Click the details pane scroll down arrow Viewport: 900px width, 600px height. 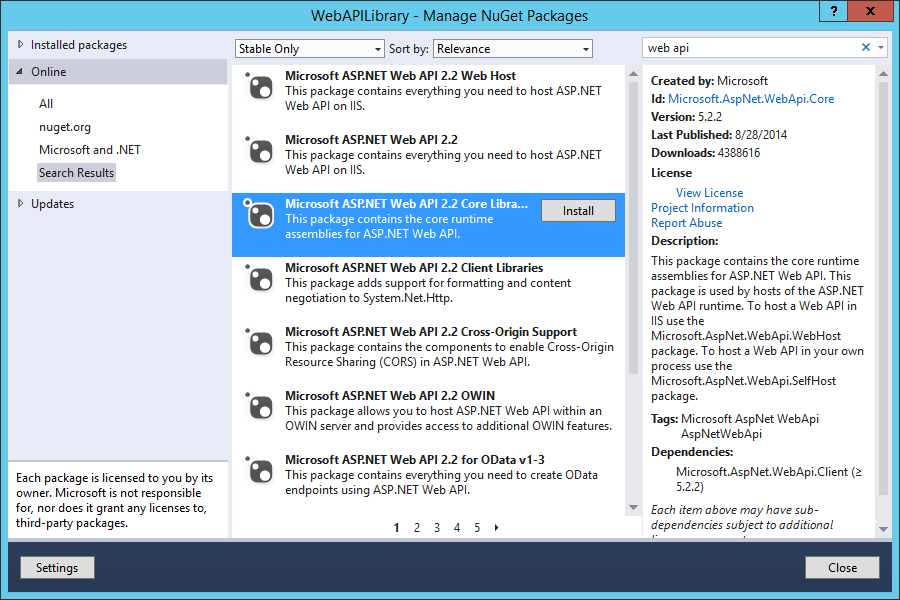(x=884, y=529)
